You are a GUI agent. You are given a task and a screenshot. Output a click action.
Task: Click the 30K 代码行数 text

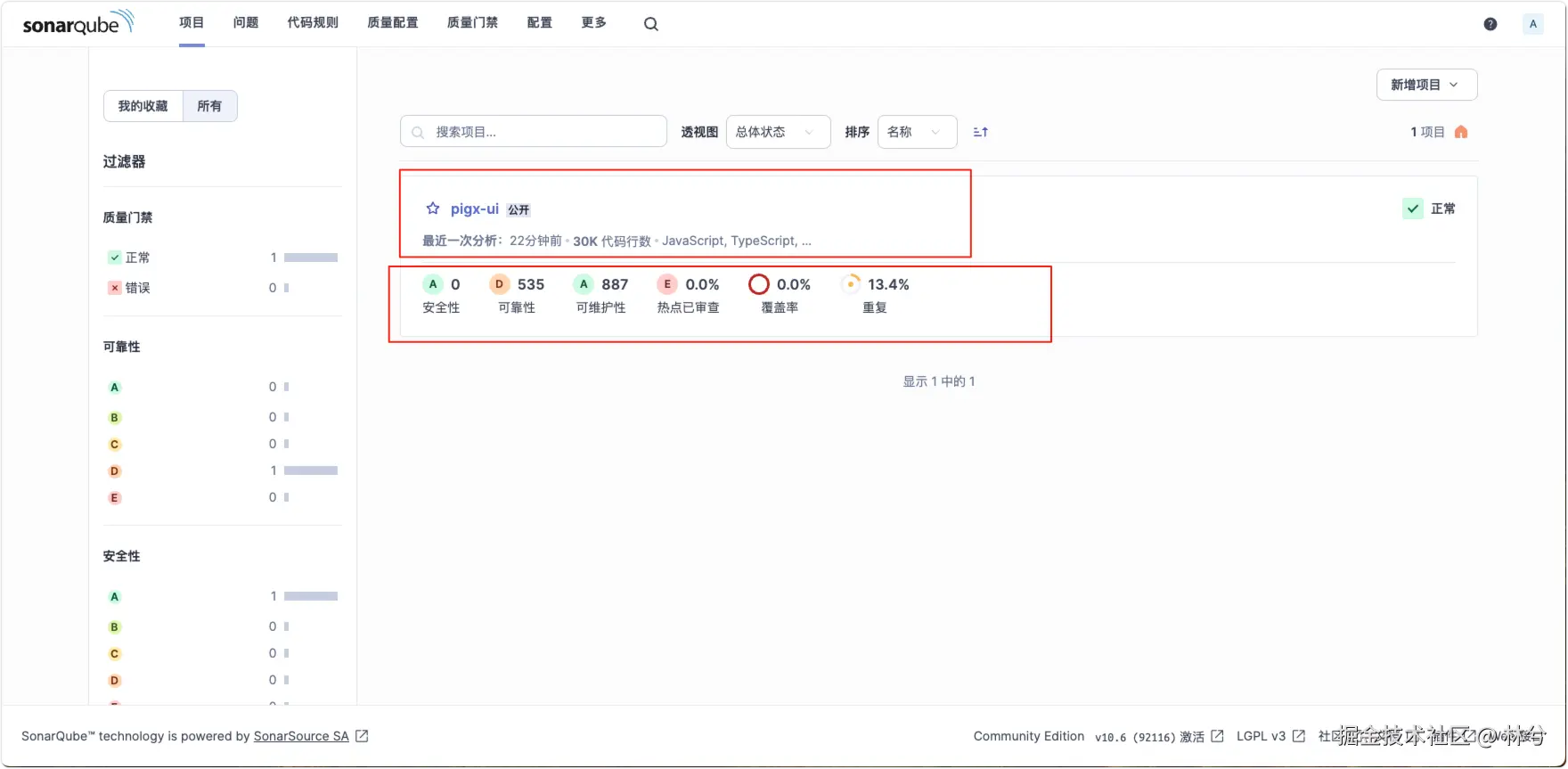click(x=612, y=241)
